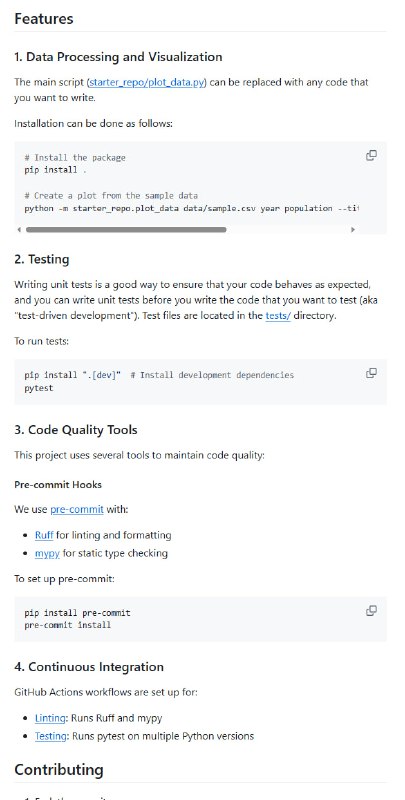Click the pytest line in the code block
Screen dimensions: 405x800
39,388
